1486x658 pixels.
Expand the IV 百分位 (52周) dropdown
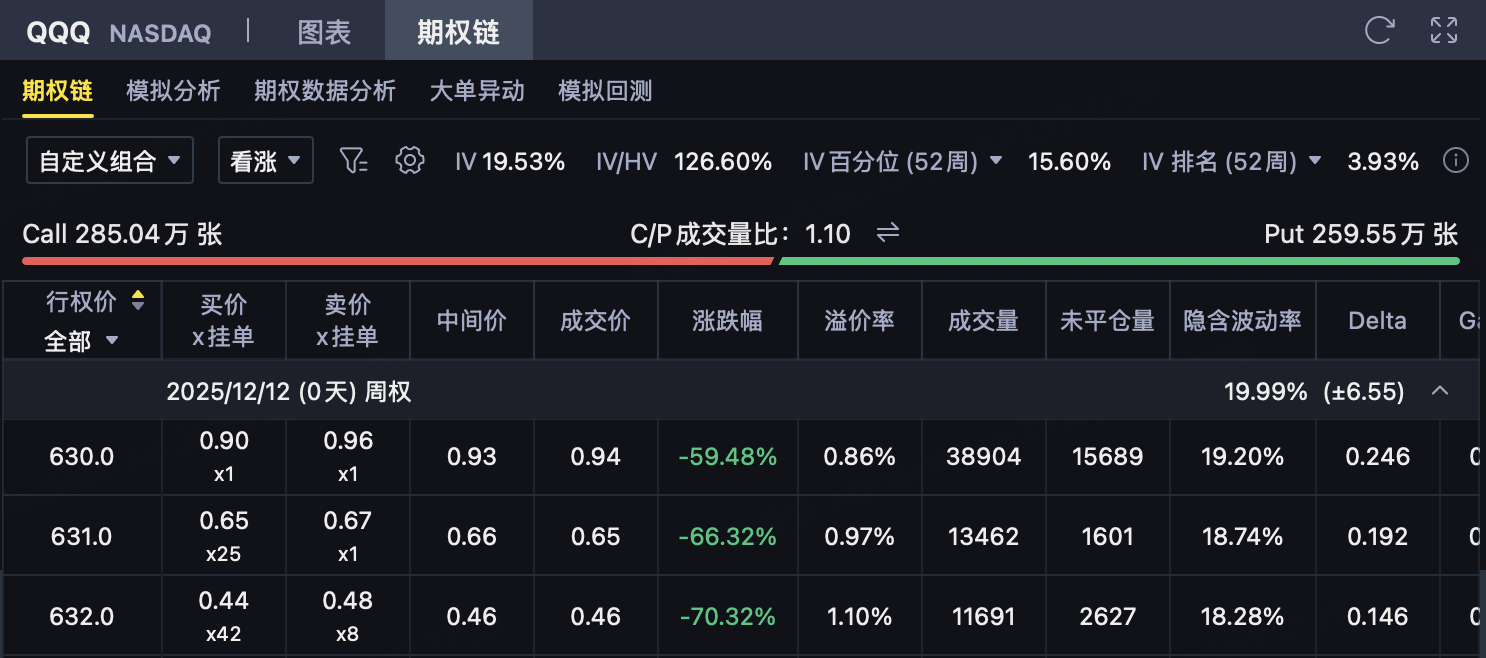(x=996, y=161)
